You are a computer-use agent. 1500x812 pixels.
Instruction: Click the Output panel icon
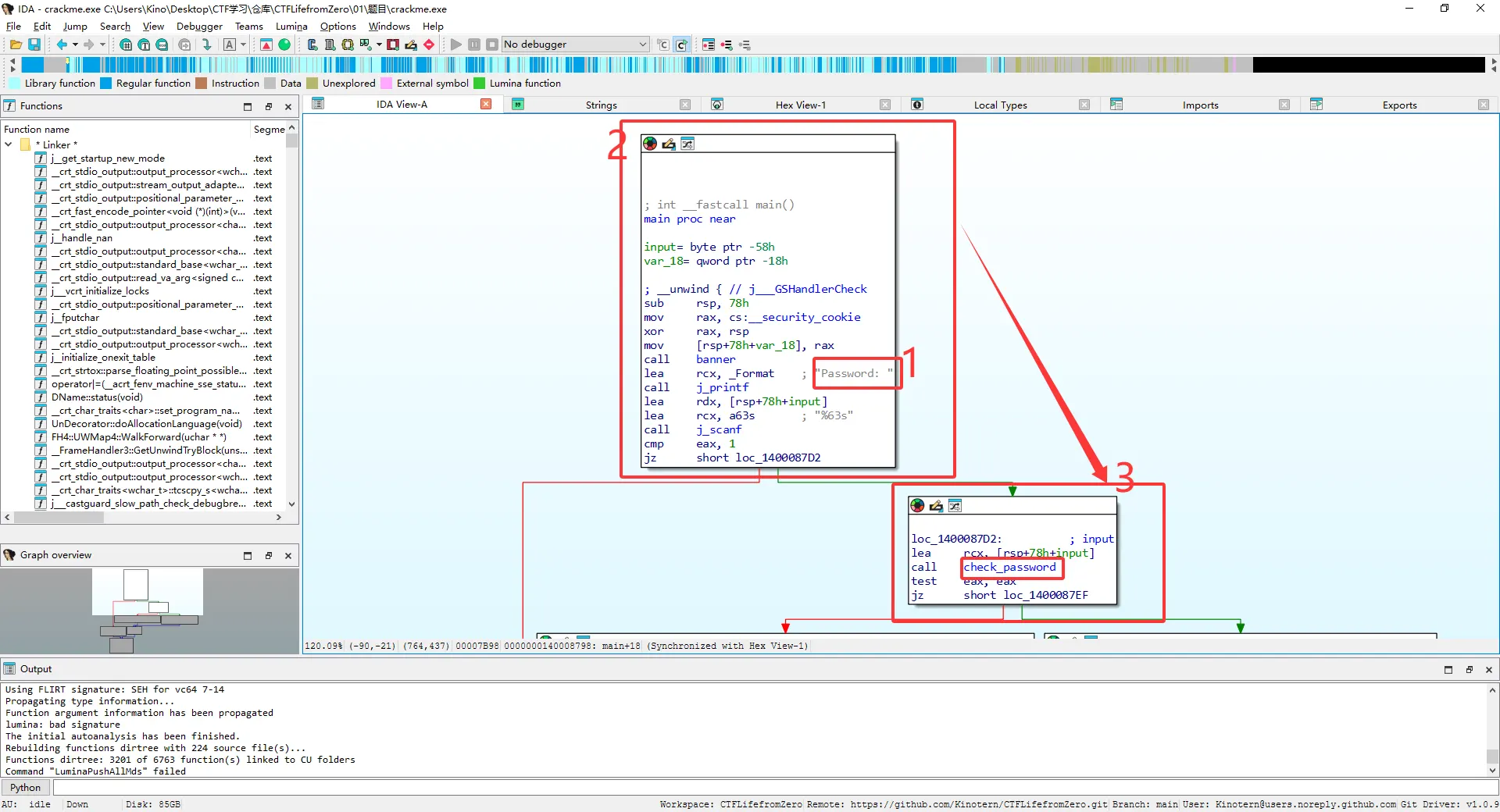[x=9, y=668]
